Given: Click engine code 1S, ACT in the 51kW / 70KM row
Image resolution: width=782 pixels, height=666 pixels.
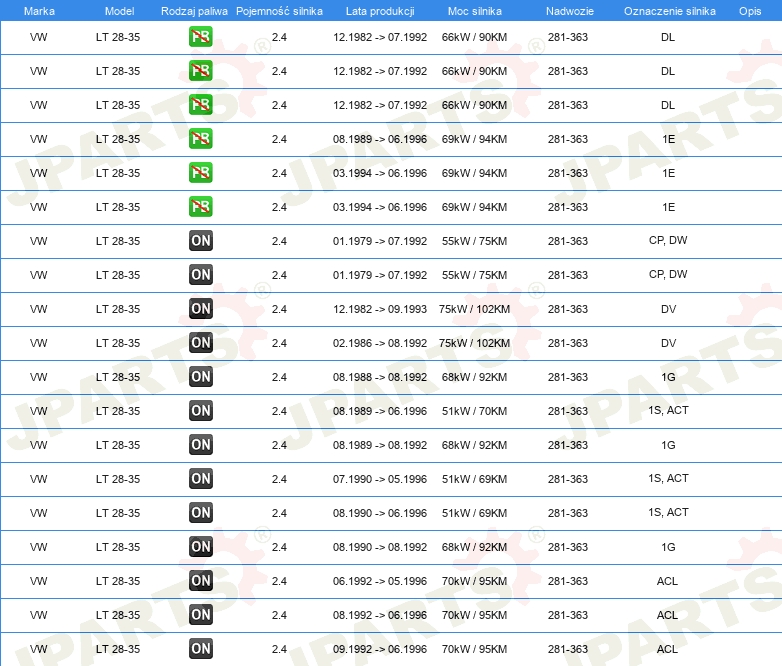Looking at the screenshot, I should pyautogui.click(x=668, y=410).
